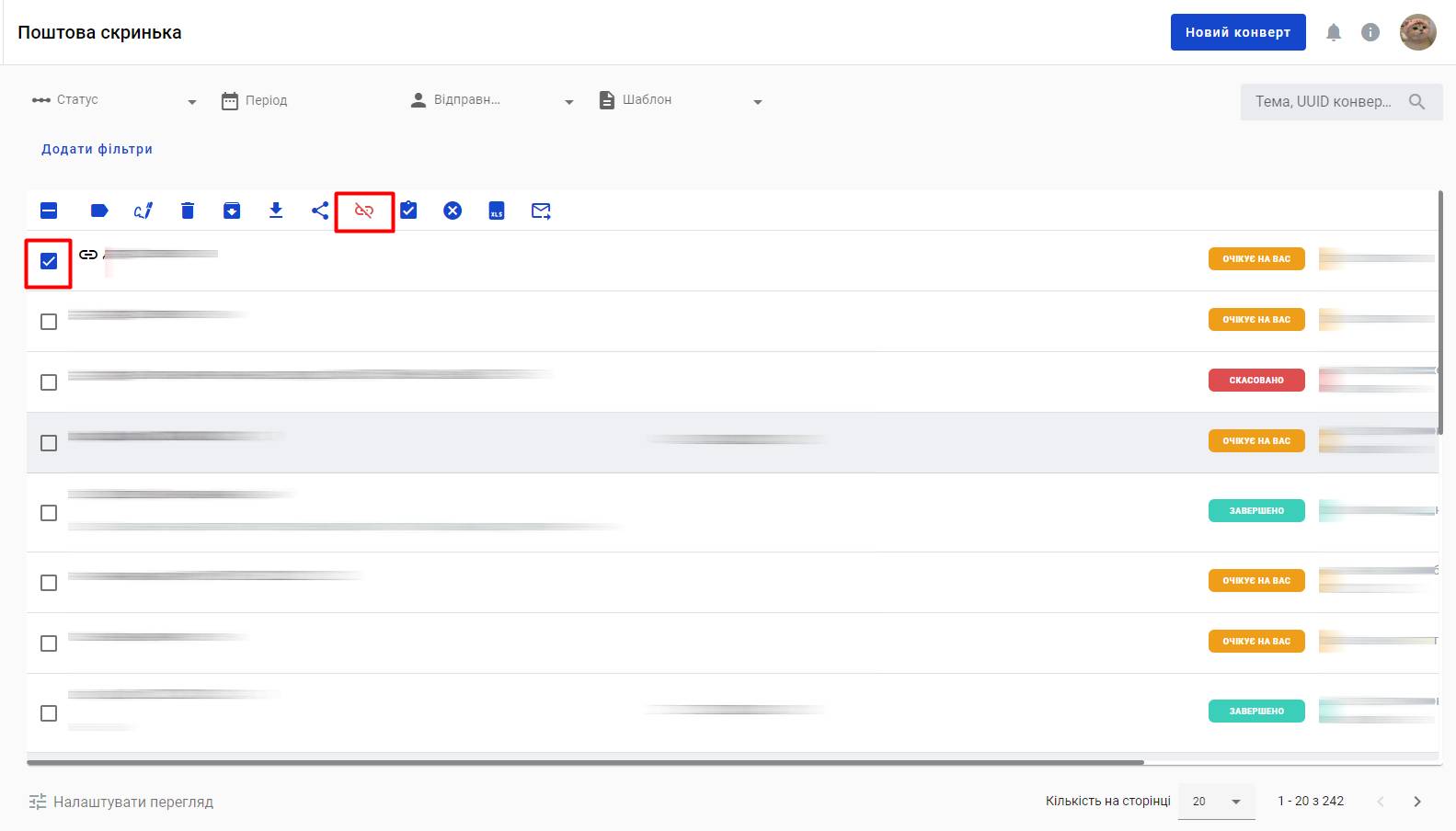Viewport: 1456px width, 831px height.
Task: Select checkbox of the СКАСОВАНО row
Action: 49,382
